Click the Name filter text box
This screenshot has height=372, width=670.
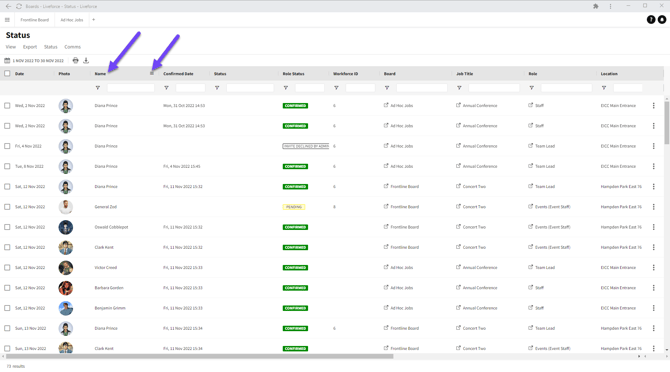(131, 88)
